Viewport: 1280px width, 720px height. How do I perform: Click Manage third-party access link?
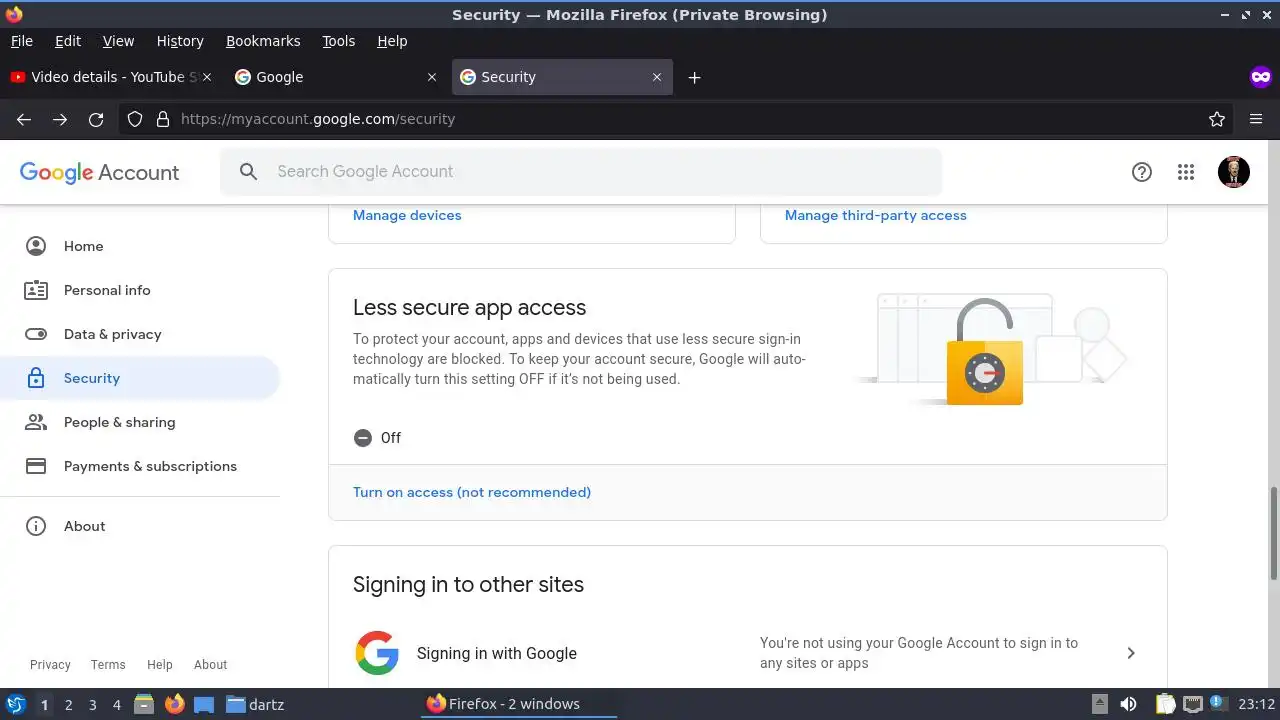(x=876, y=215)
